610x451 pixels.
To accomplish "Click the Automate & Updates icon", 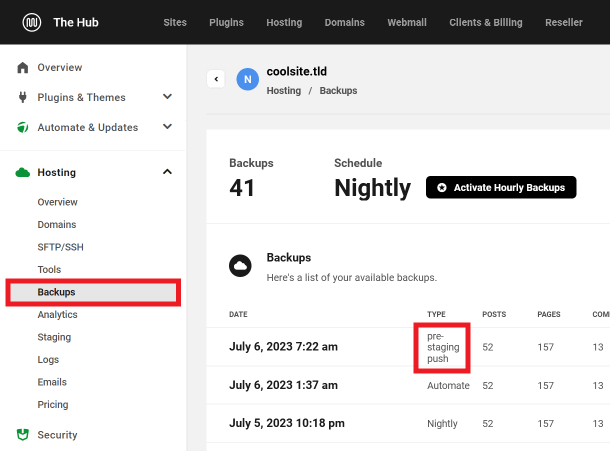I will [x=23, y=128].
